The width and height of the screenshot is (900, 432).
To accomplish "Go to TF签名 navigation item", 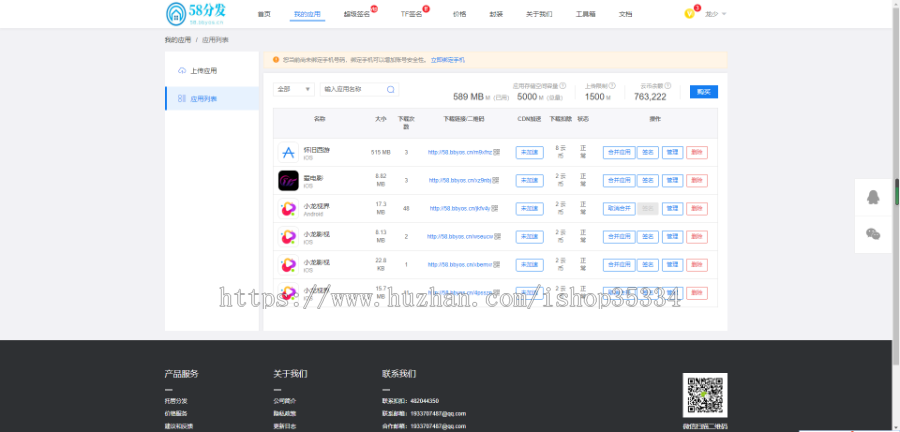I will pos(410,15).
